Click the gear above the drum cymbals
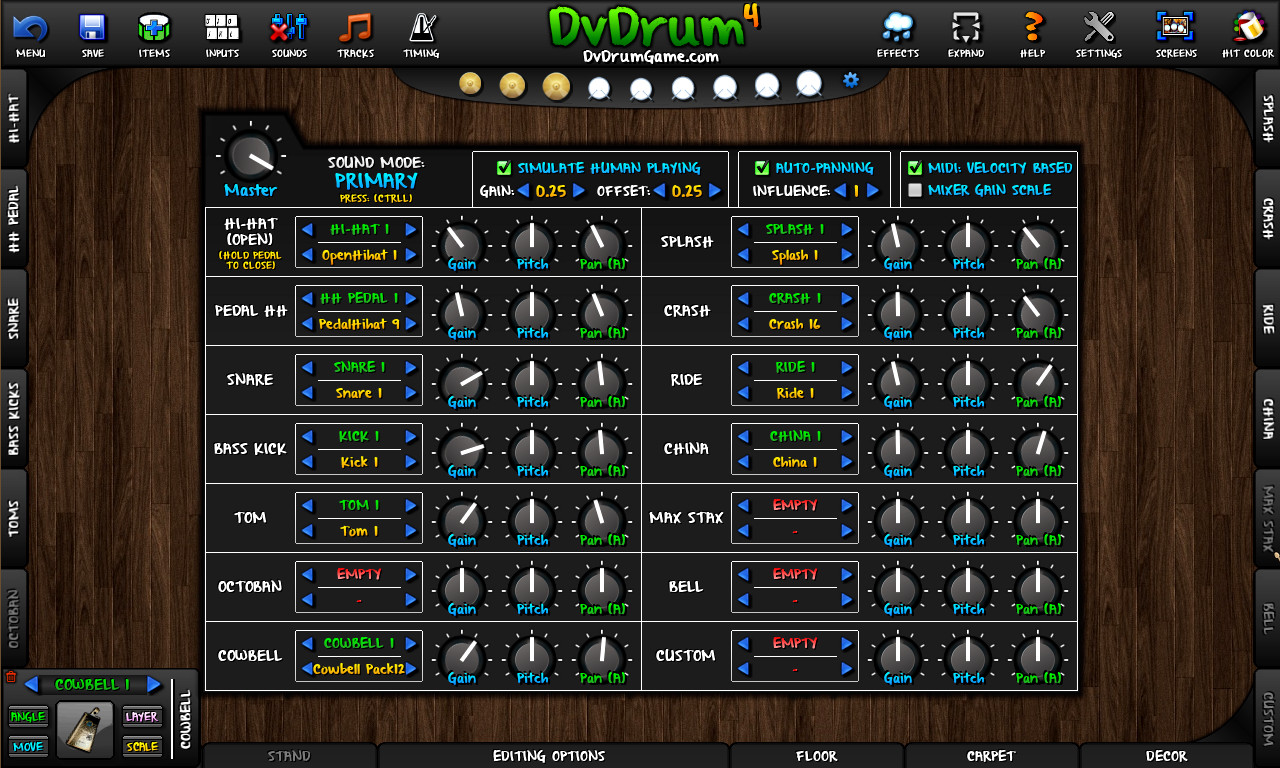Screen dimensions: 1280x768 pos(849,80)
